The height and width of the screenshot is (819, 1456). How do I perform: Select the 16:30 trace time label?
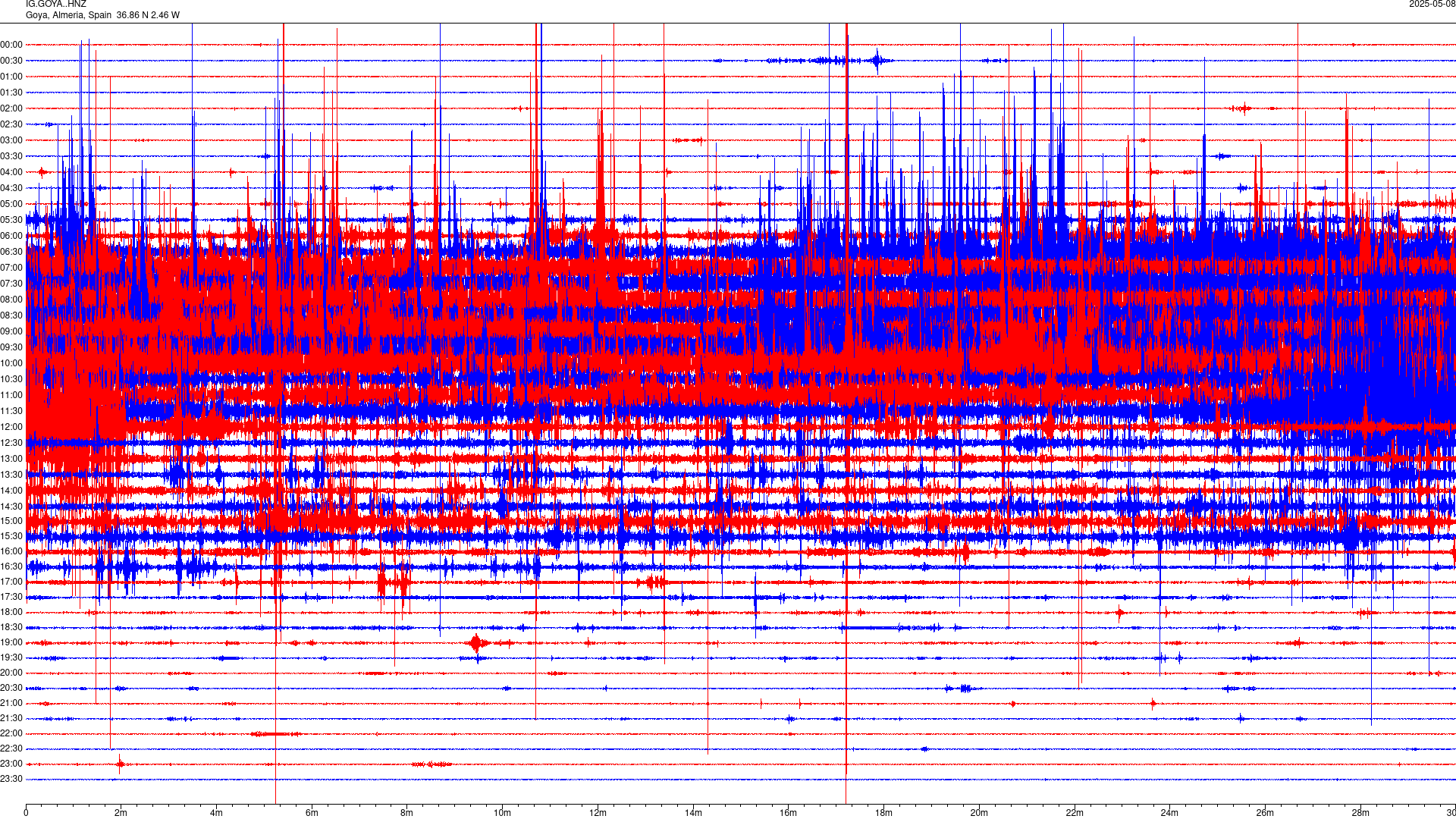pyautogui.click(x=11, y=566)
